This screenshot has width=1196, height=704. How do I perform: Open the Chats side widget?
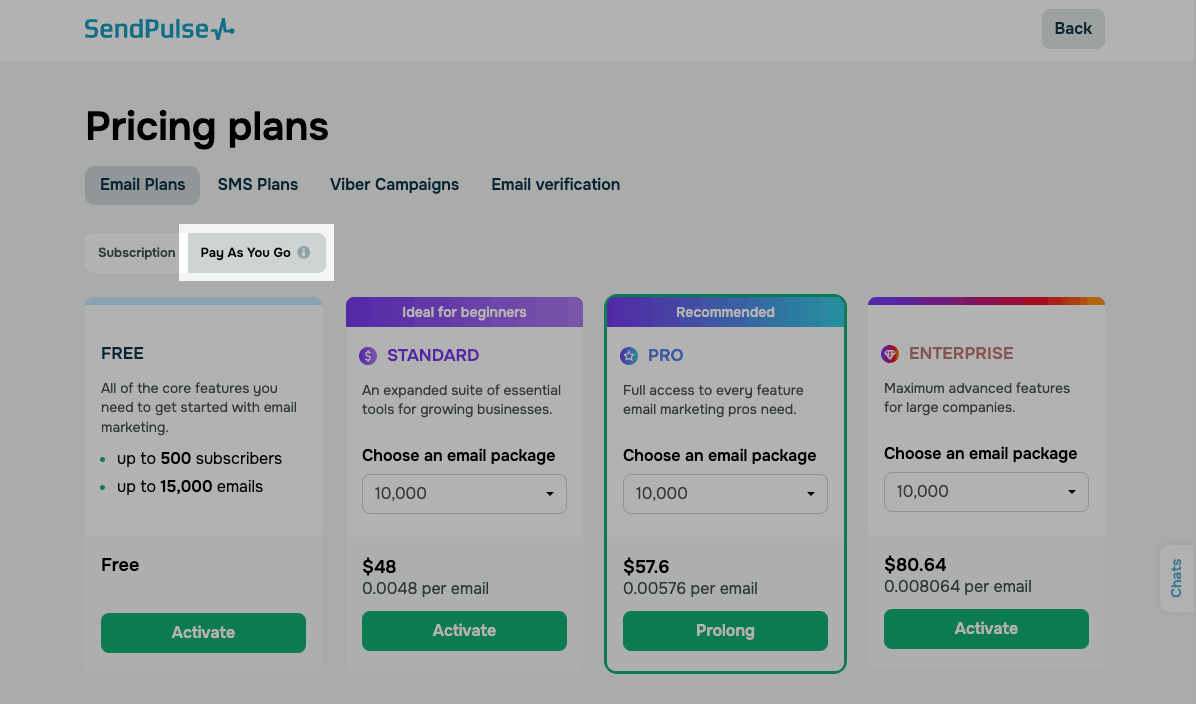pyautogui.click(x=1176, y=578)
